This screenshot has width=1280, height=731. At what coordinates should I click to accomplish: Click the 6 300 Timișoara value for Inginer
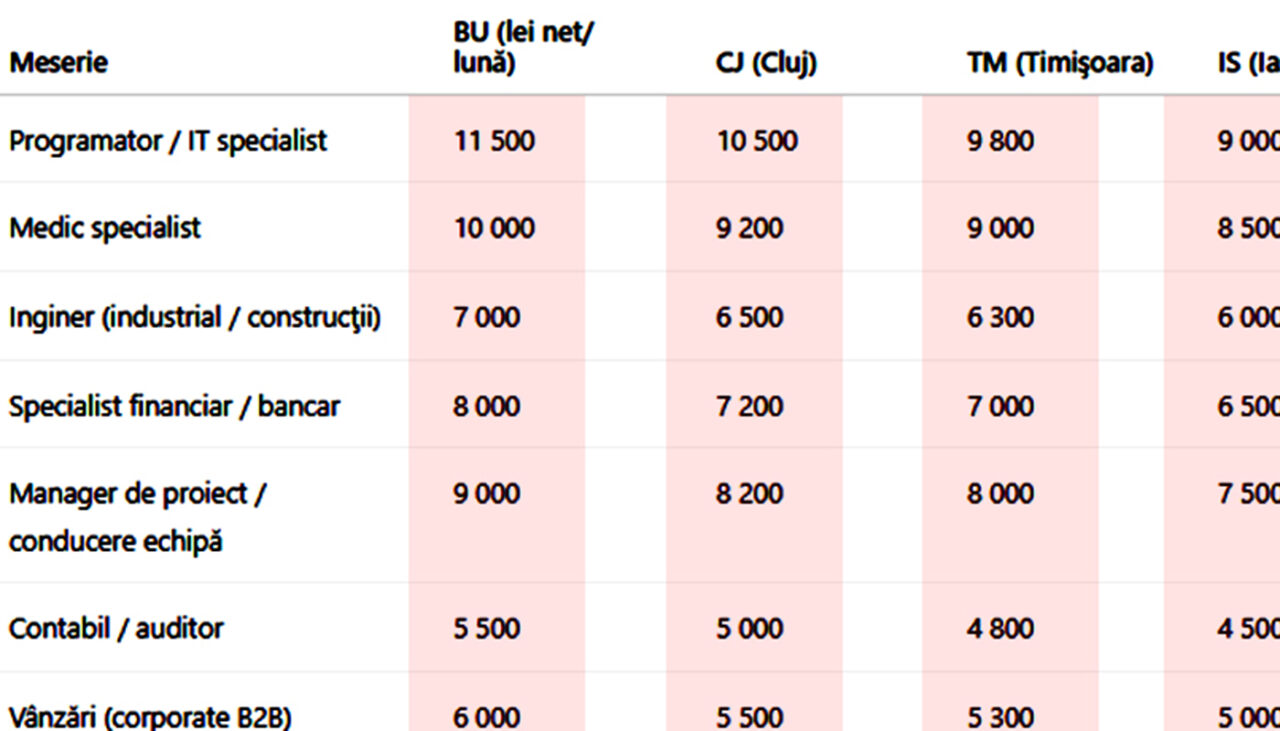(1000, 318)
